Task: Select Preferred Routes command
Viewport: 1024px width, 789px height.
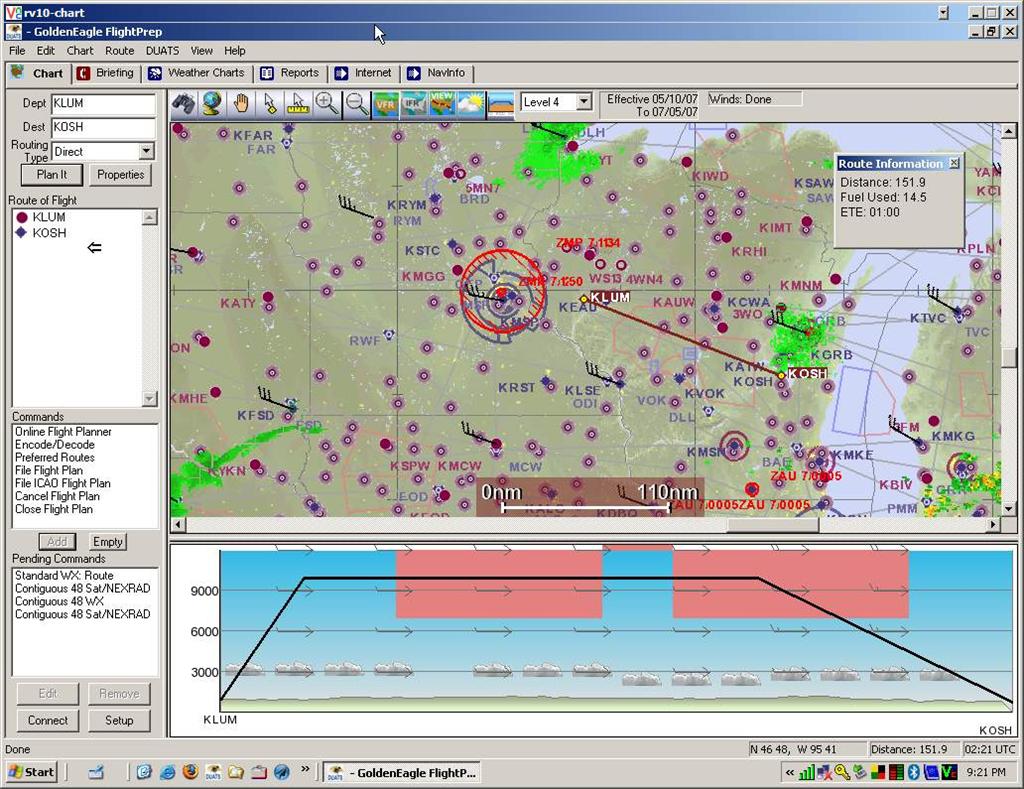Action: (55, 458)
